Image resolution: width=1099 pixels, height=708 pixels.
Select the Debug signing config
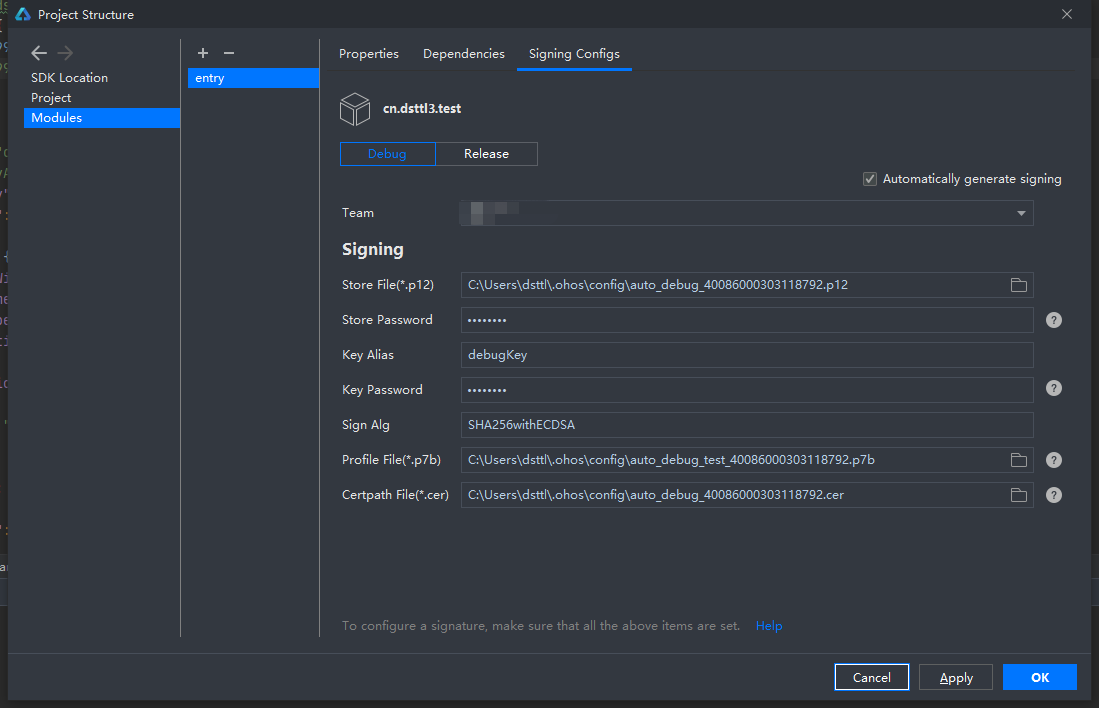tap(387, 154)
